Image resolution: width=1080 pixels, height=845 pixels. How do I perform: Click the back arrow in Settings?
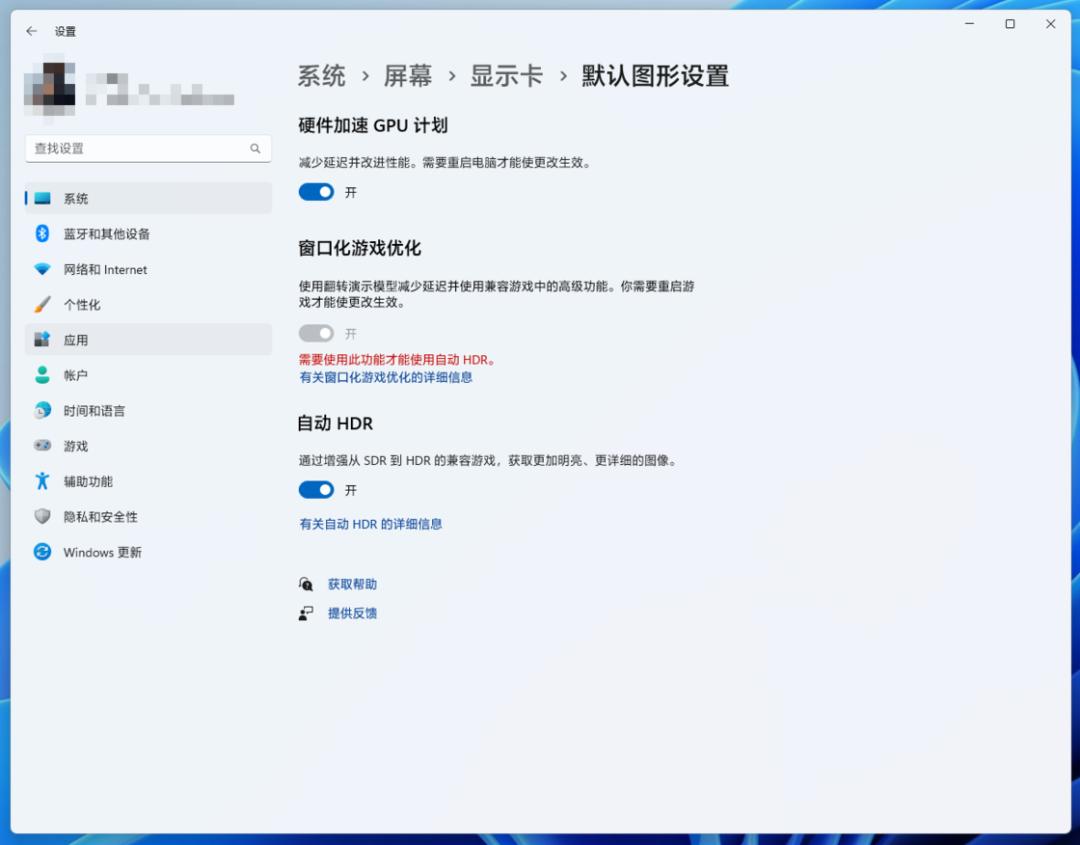(x=31, y=31)
